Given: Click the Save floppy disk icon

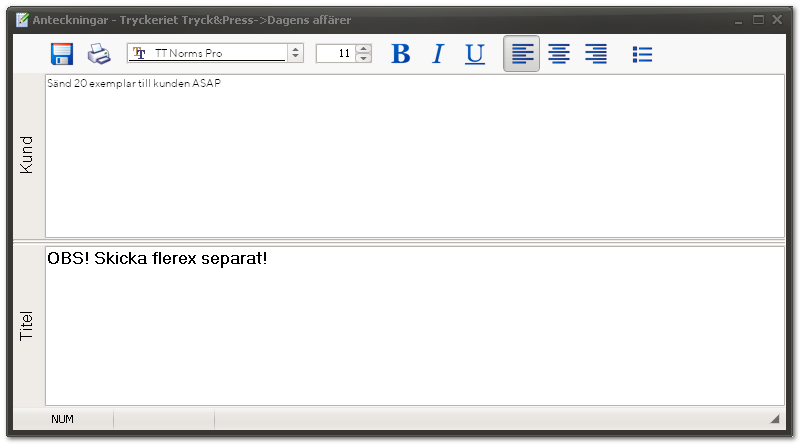Looking at the screenshot, I should (x=62, y=54).
